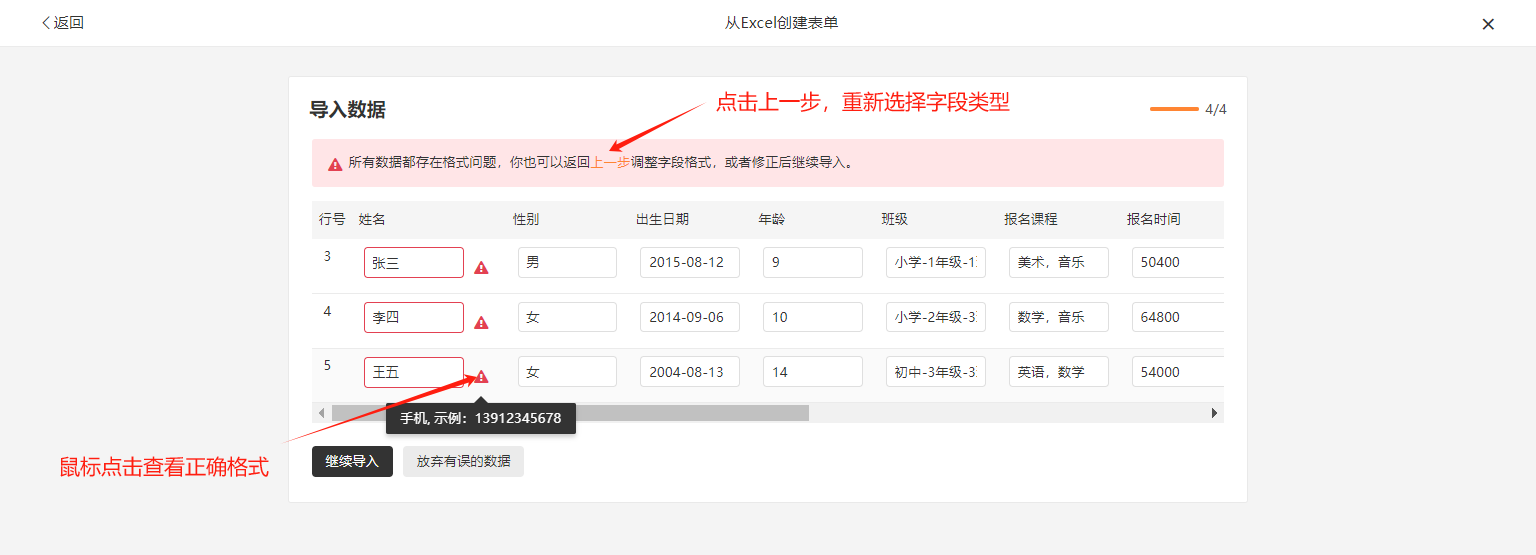The width and height of the screenshot is (1536, 555).
Task: Click the horizontal scrollbar thumb
Action: point(570,413)
